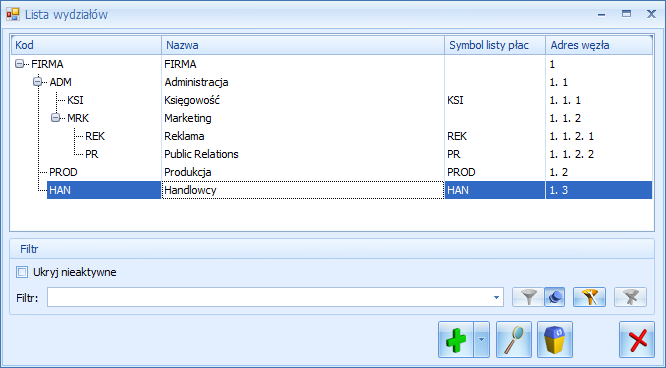
Task: Collapse the FIRMA tree node
Action: coord(20,64)
